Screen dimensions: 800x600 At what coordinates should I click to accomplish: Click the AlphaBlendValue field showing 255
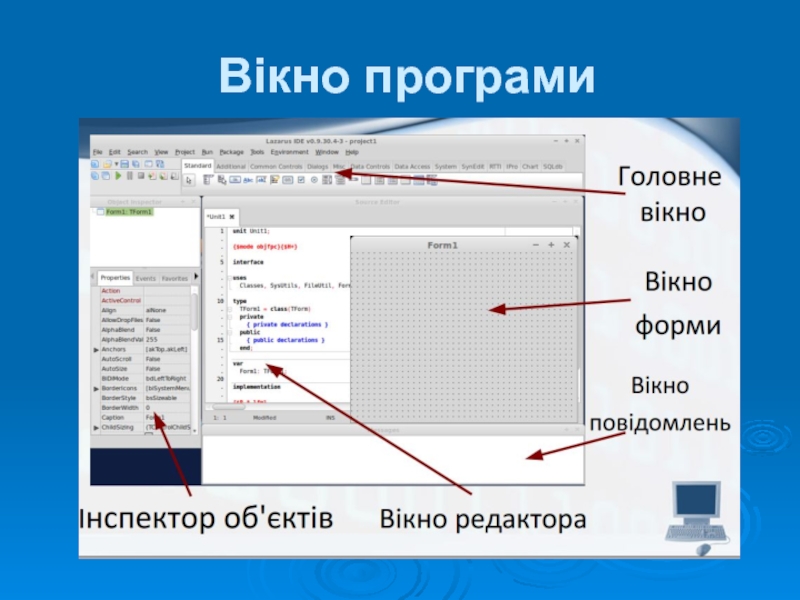pos(167,339)
